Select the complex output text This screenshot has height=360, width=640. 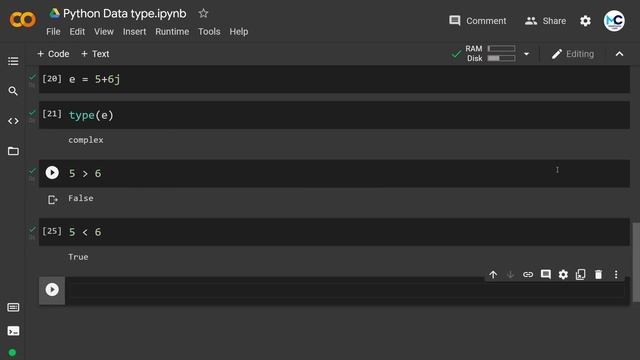coord(86,140)
